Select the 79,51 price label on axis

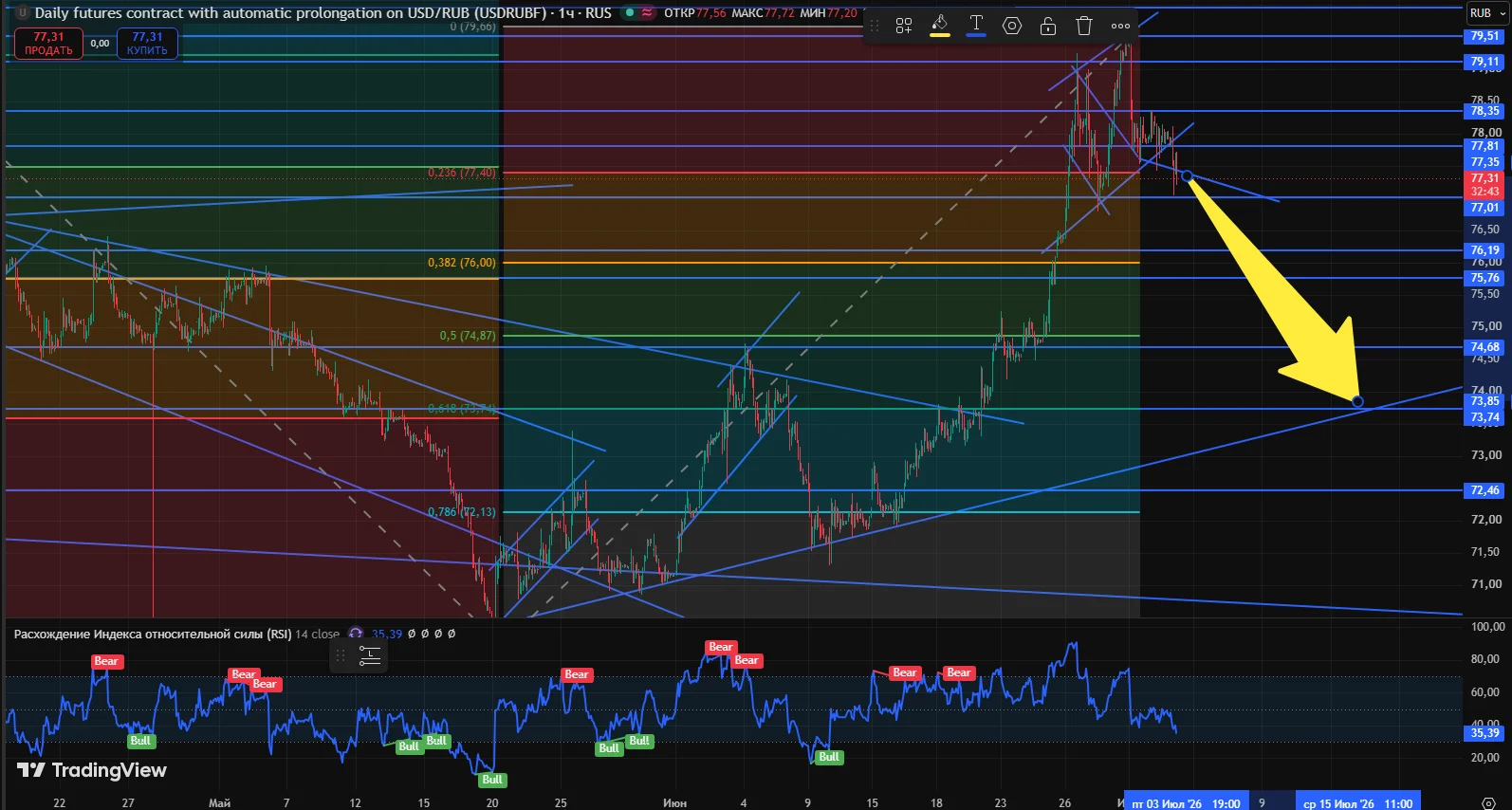point(1485,36)
